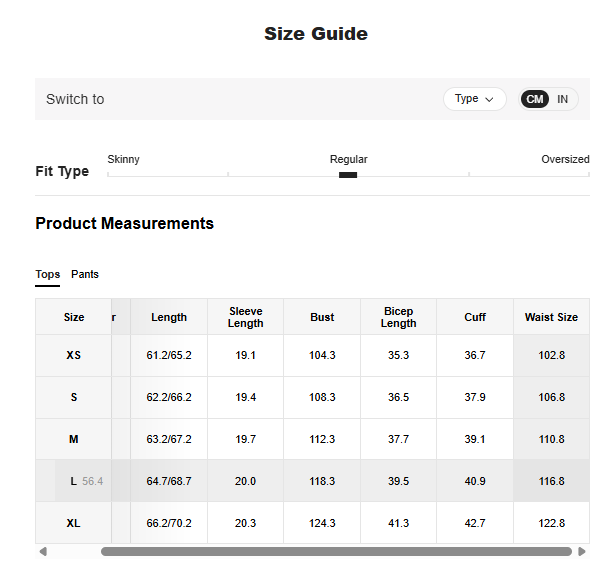Screen dimensions: 611x567
Task: Click the Fit Type slider marker
Action: coord(348,175)
